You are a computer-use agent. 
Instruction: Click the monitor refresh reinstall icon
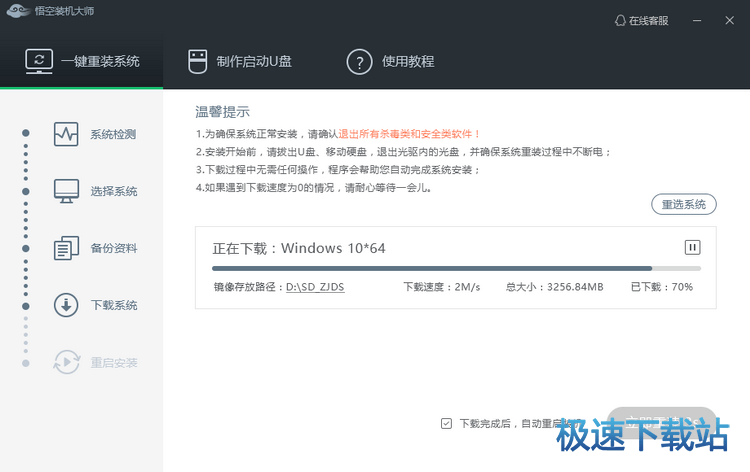pos(39,61)
